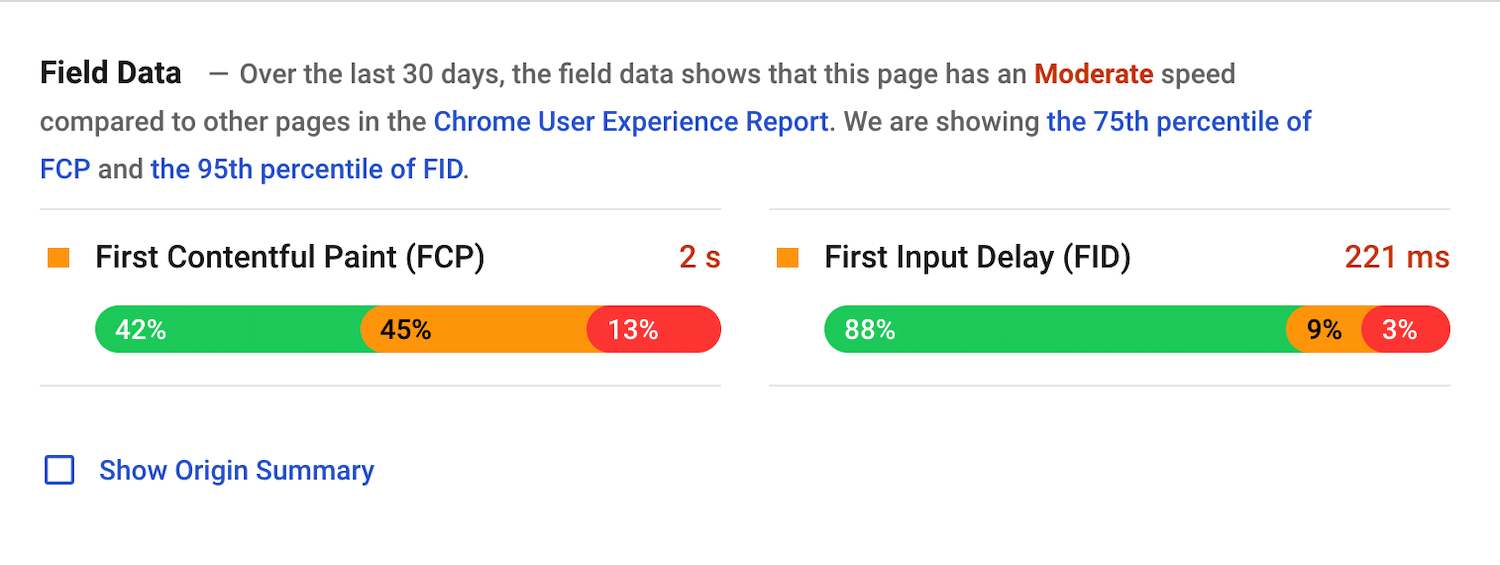Click the First Input Delay (FID) title
Image resolution: width=1500 pixels, height=565 pixels.
977,258
